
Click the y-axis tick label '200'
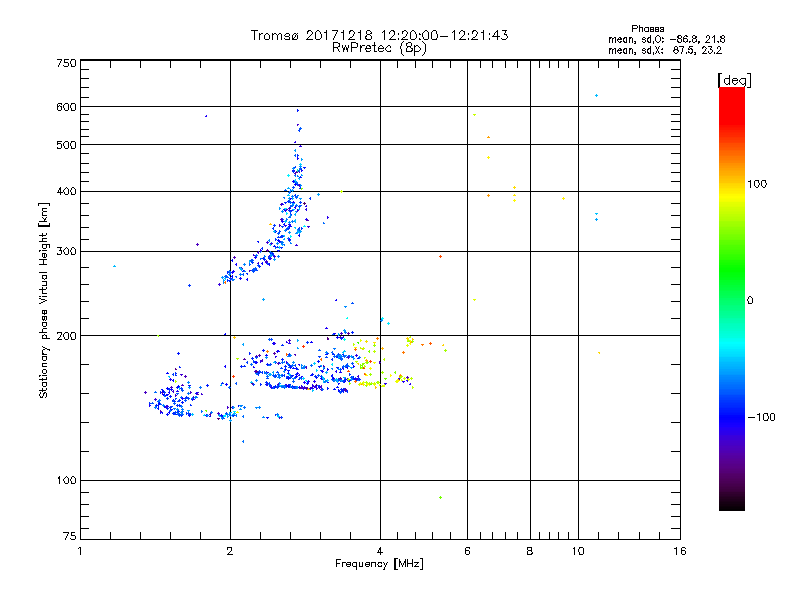pos(66,336)
